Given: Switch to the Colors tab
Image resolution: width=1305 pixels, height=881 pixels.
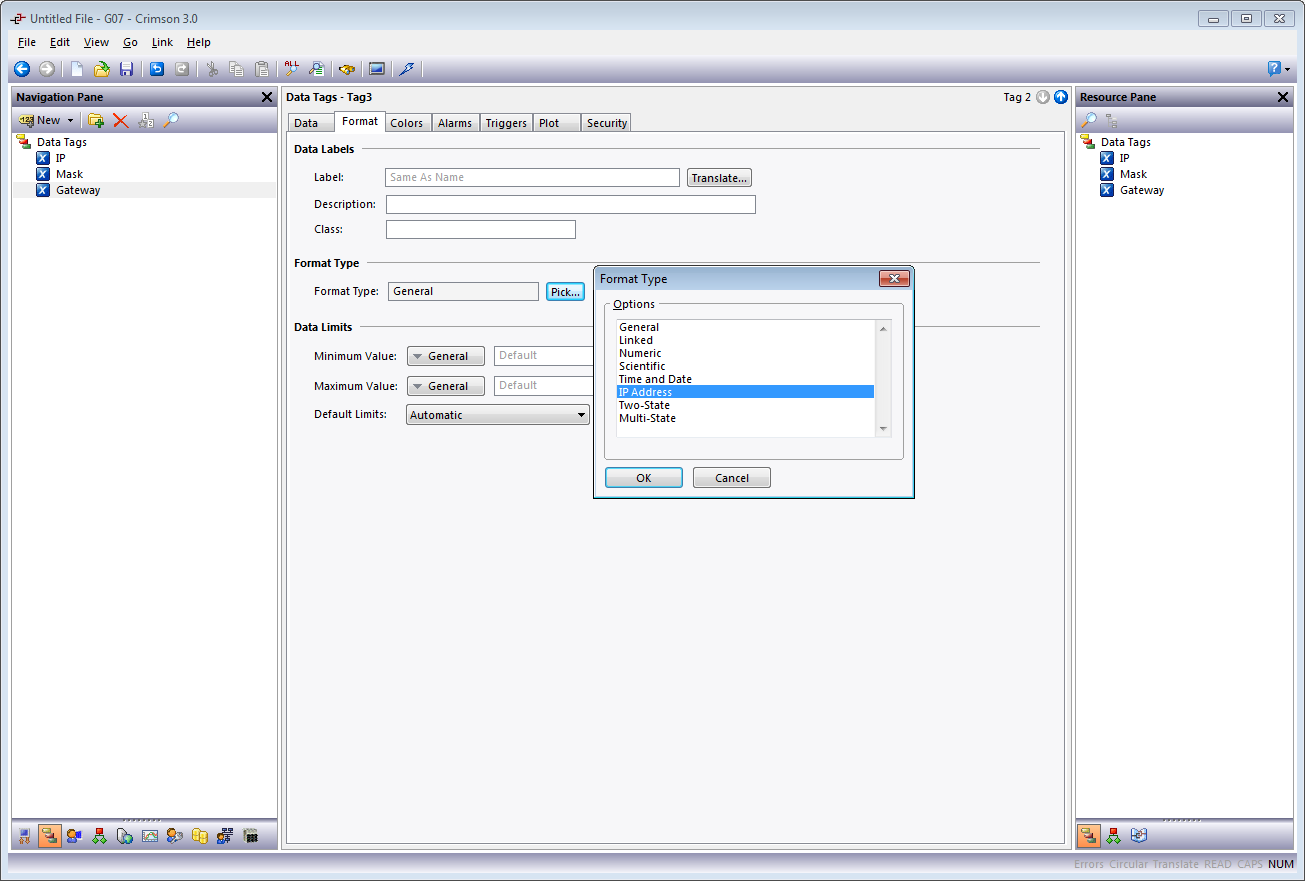Looking at the screenshot, I should click(406, 123).
